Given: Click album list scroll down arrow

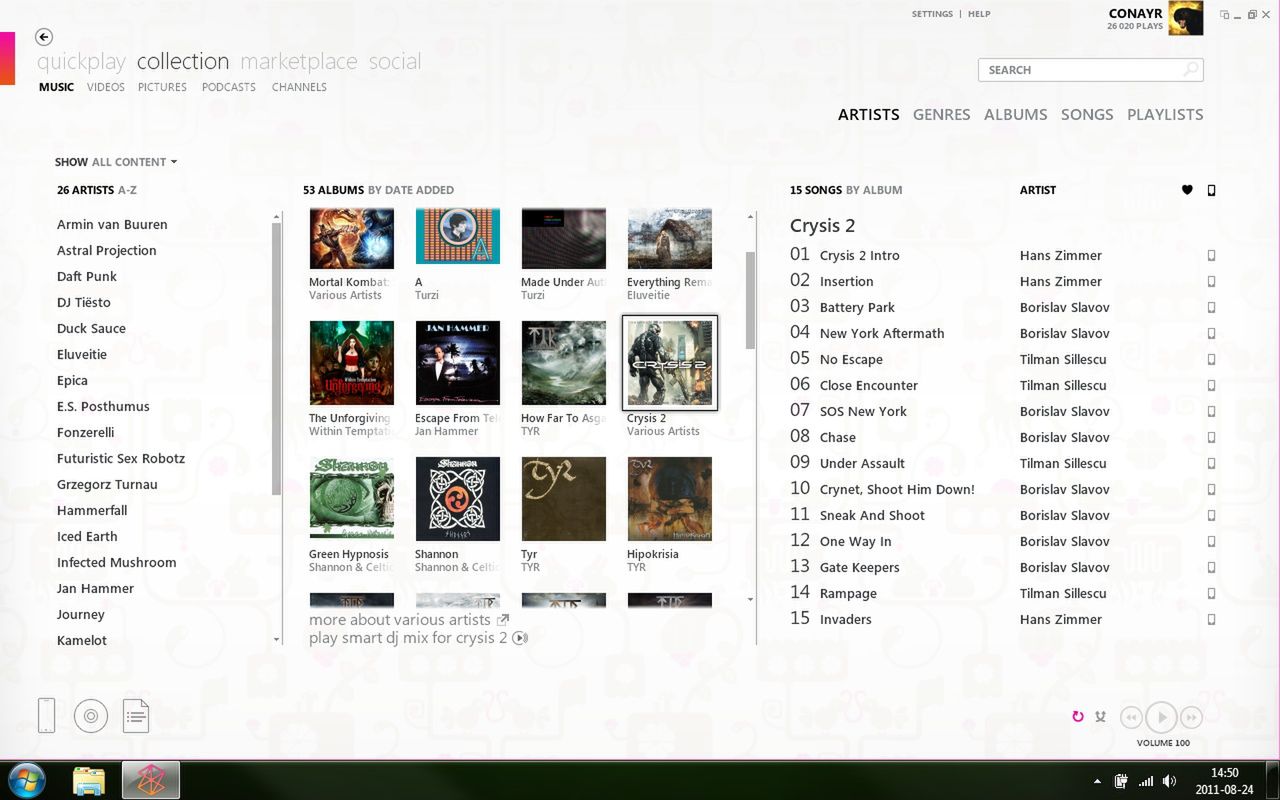Looking at the screenshot, I should 751,599.
